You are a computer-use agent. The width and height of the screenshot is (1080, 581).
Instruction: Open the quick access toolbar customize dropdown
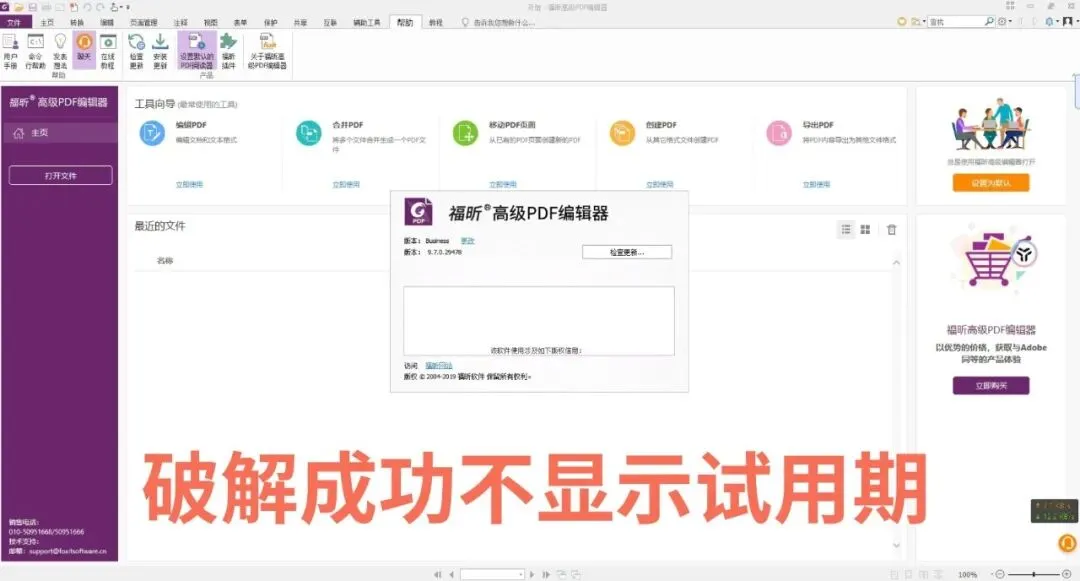tap(128, 7)
